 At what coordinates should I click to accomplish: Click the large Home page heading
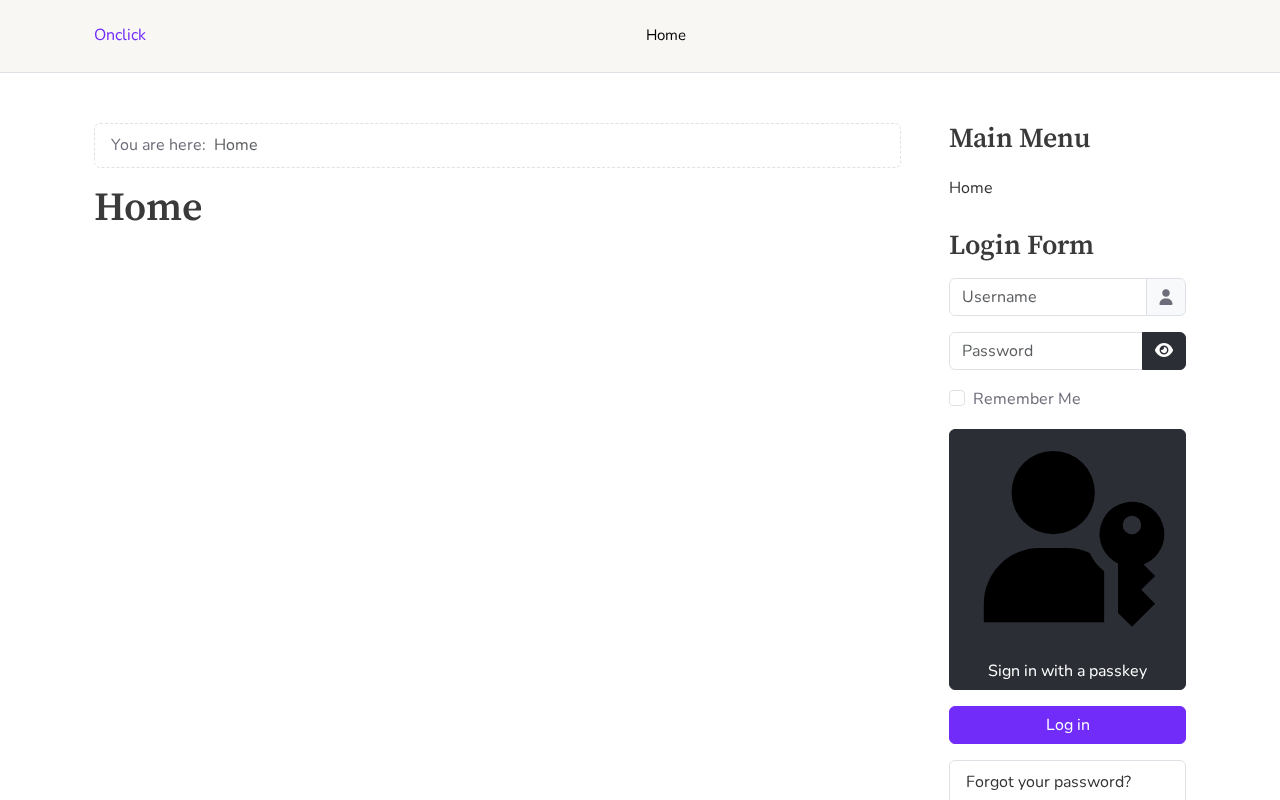tap(148, 207)
